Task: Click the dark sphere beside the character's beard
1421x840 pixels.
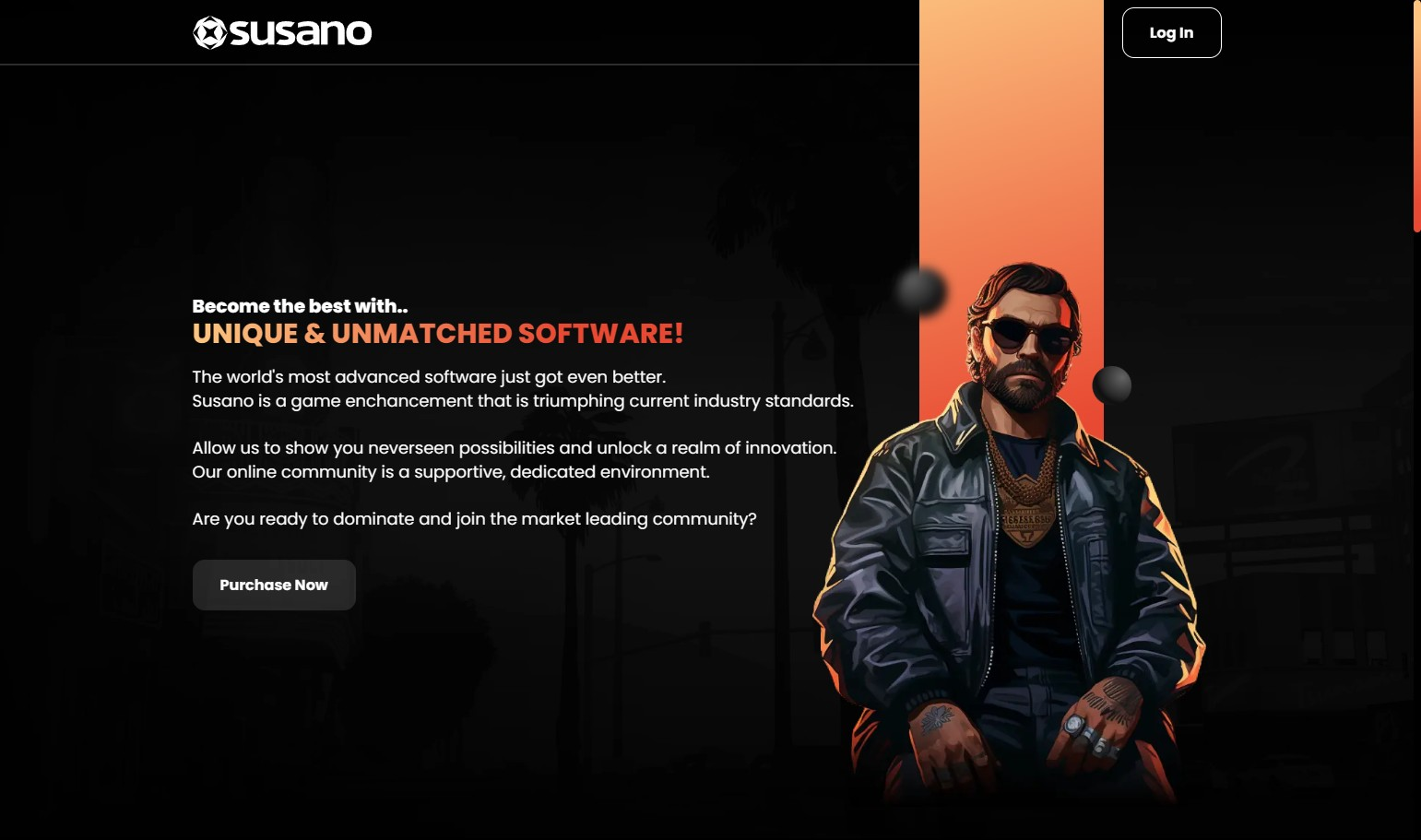Action: point(1112,385)
